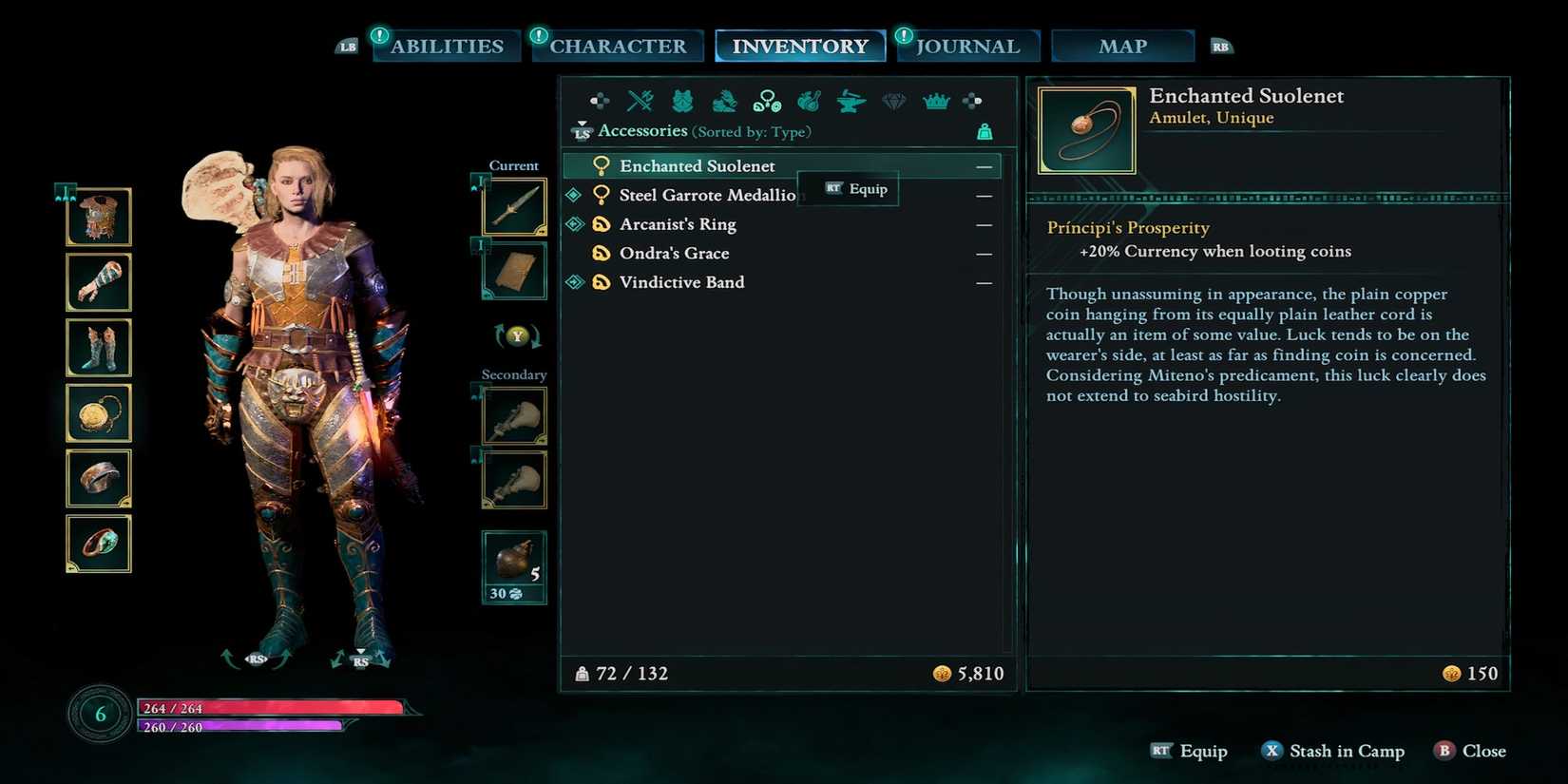1568x784 pixels.
Task: Expand the Arcanist's Ring entry dash
Action: point(984,225)
